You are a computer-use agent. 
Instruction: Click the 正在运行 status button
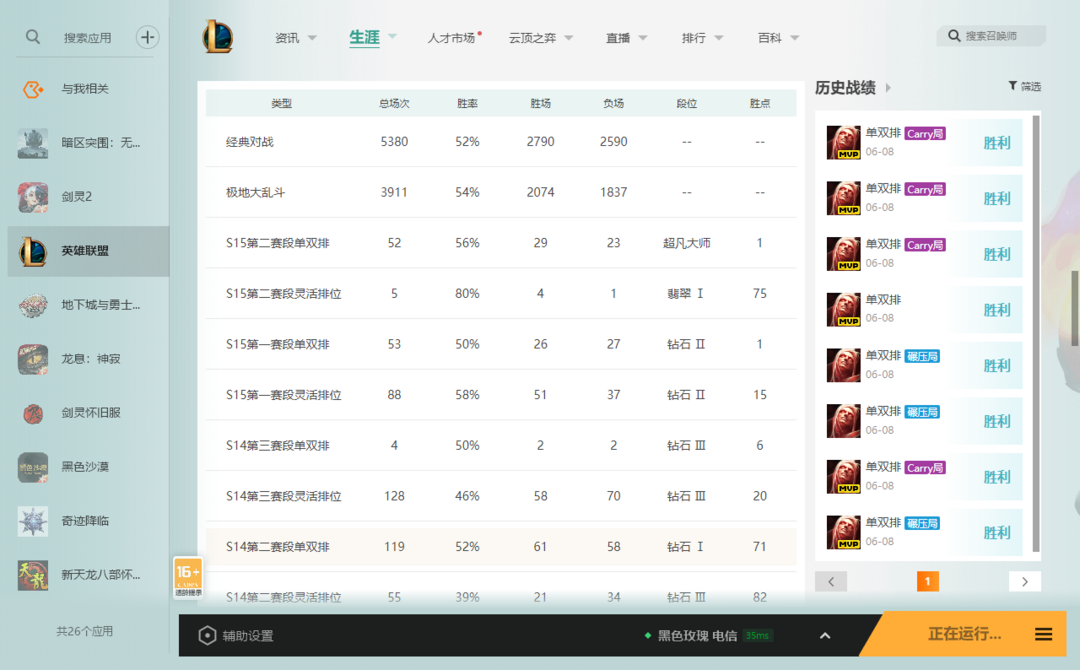point(964,634)
